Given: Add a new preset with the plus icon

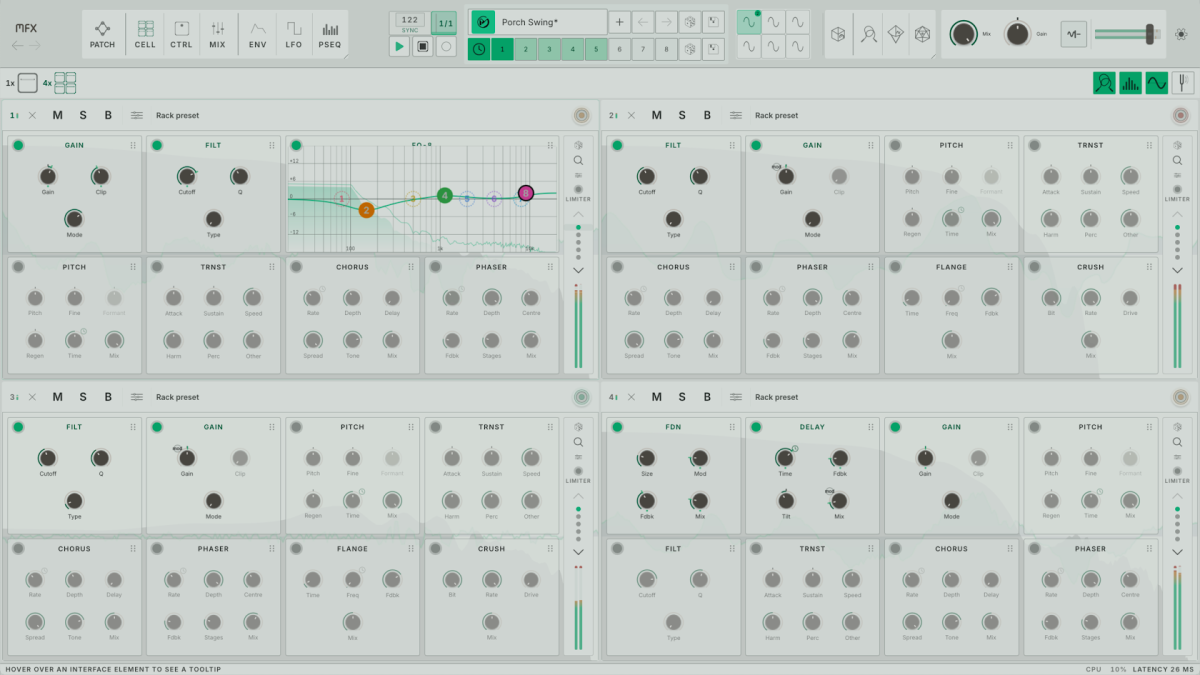Looking at the screenshot, I should [x=619, y=22].
